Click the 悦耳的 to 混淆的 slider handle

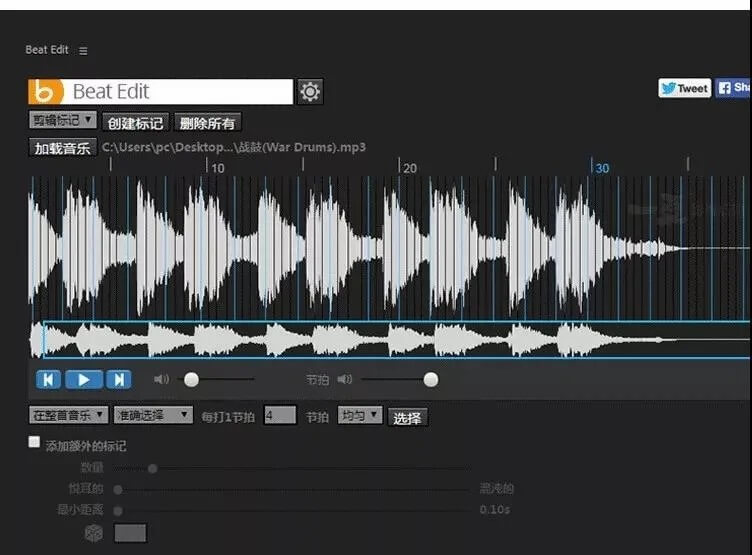118,490
